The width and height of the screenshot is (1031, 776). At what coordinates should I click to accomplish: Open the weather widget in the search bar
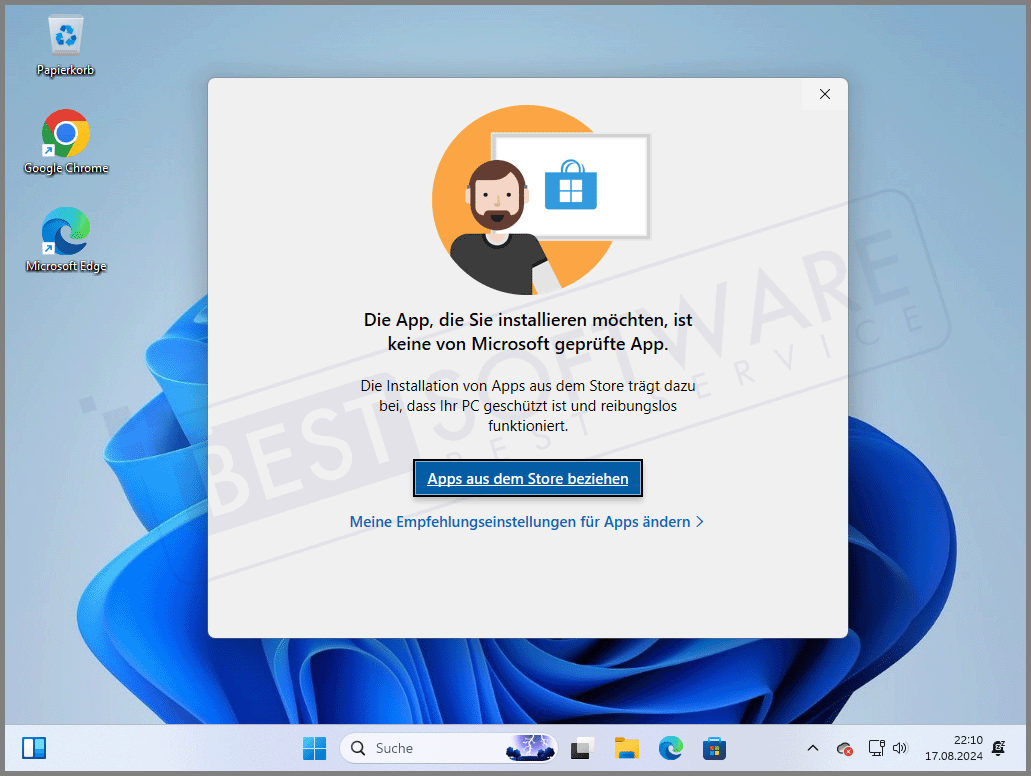coord(529,748)
